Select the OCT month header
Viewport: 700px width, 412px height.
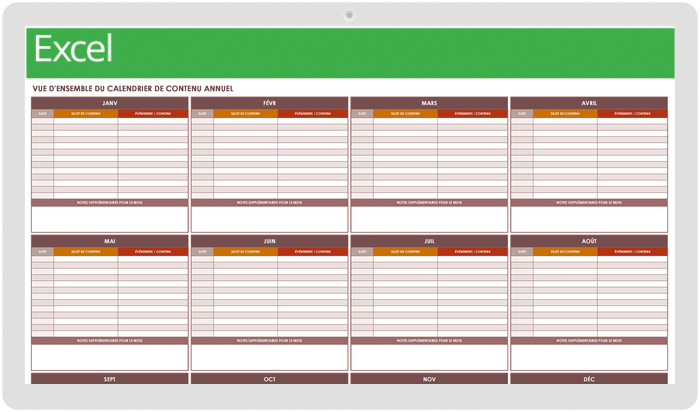point(270,379)
